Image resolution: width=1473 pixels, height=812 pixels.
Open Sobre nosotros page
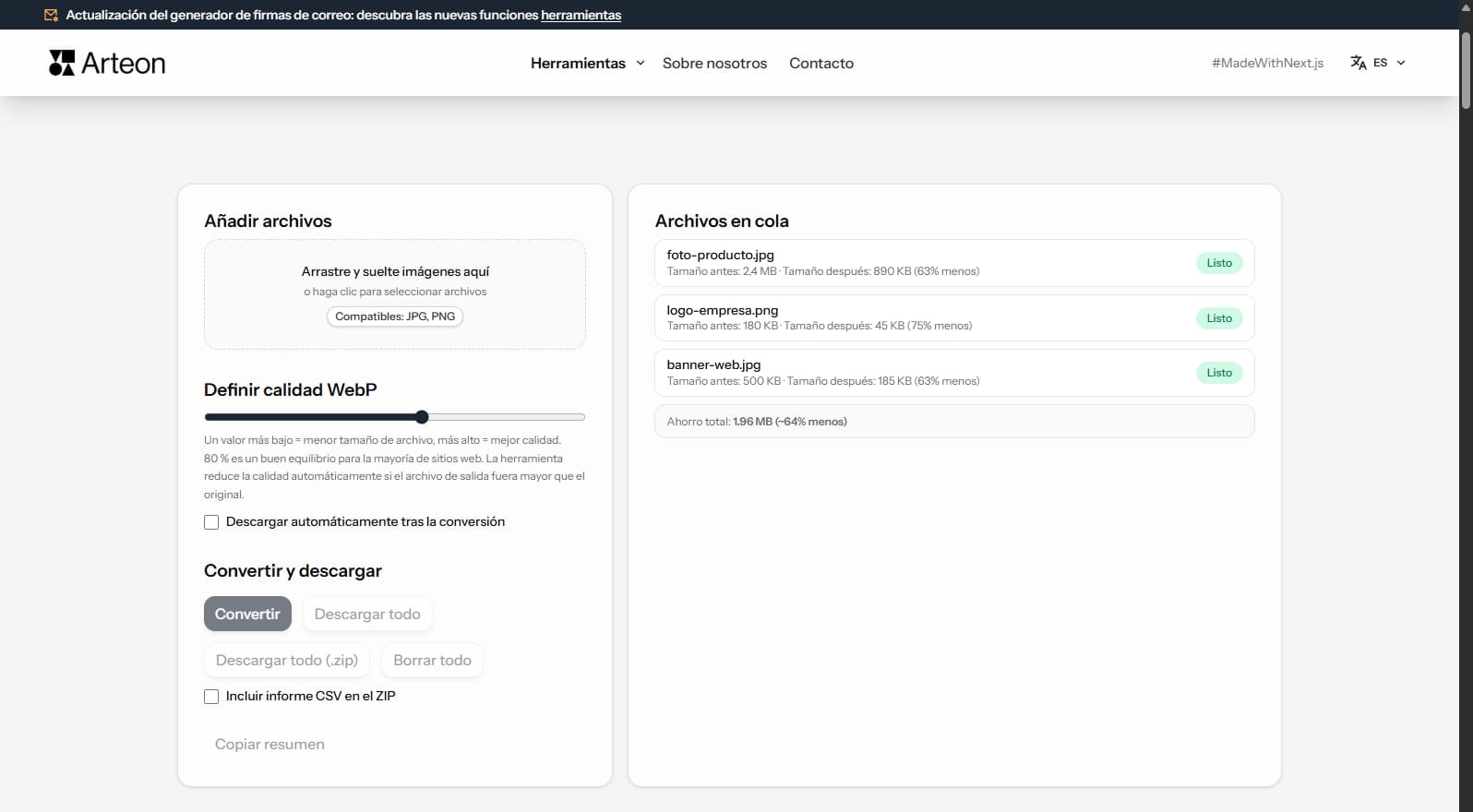(714, 63)
